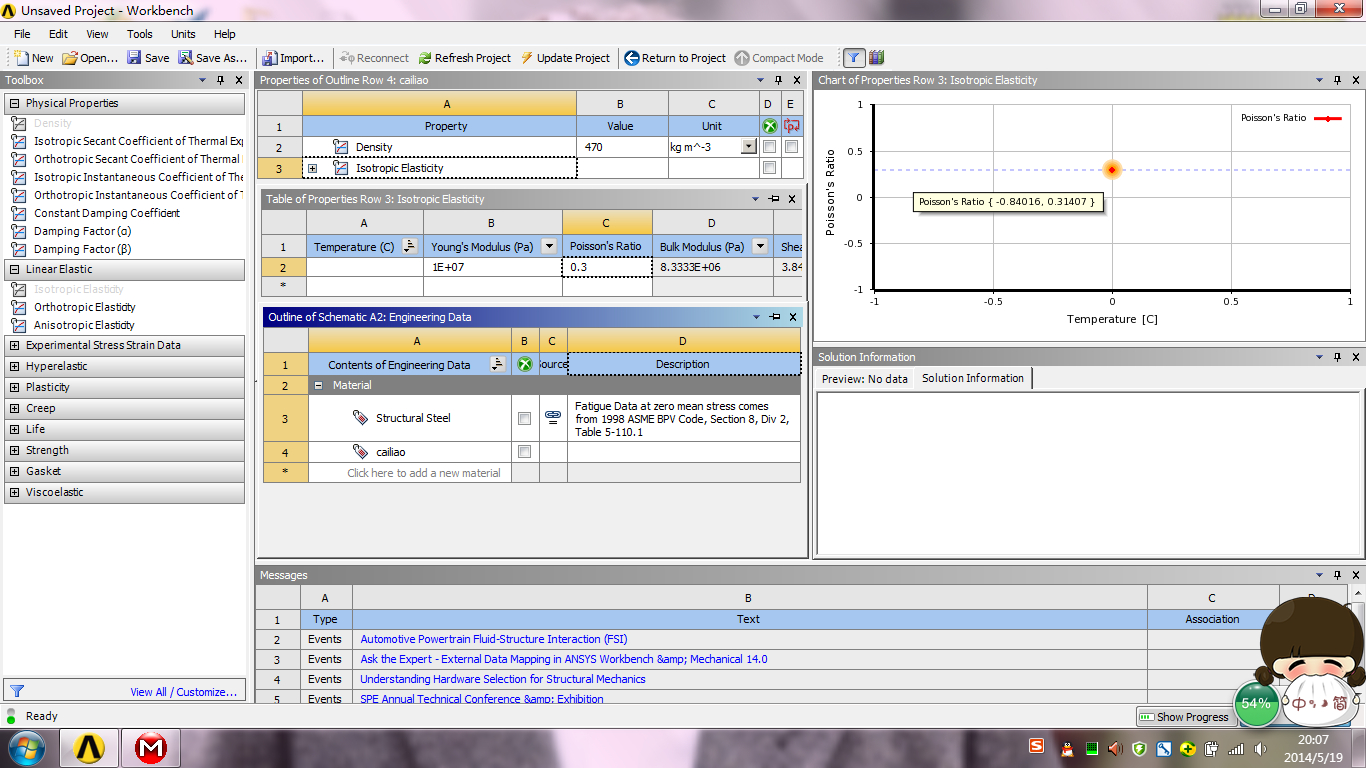Click the Show Progress button
1366x768 pixels.
1185,717
